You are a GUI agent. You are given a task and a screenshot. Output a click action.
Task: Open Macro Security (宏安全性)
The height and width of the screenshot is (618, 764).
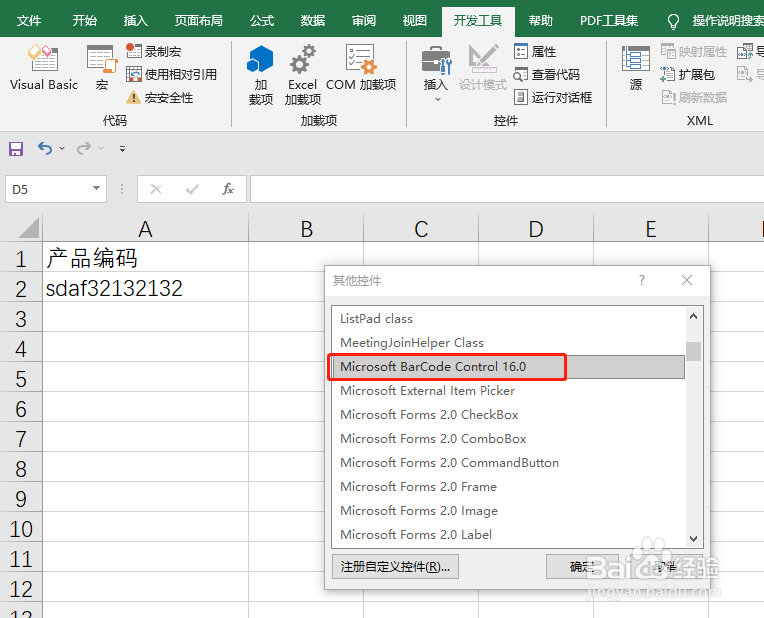click(x=160, y=97)
